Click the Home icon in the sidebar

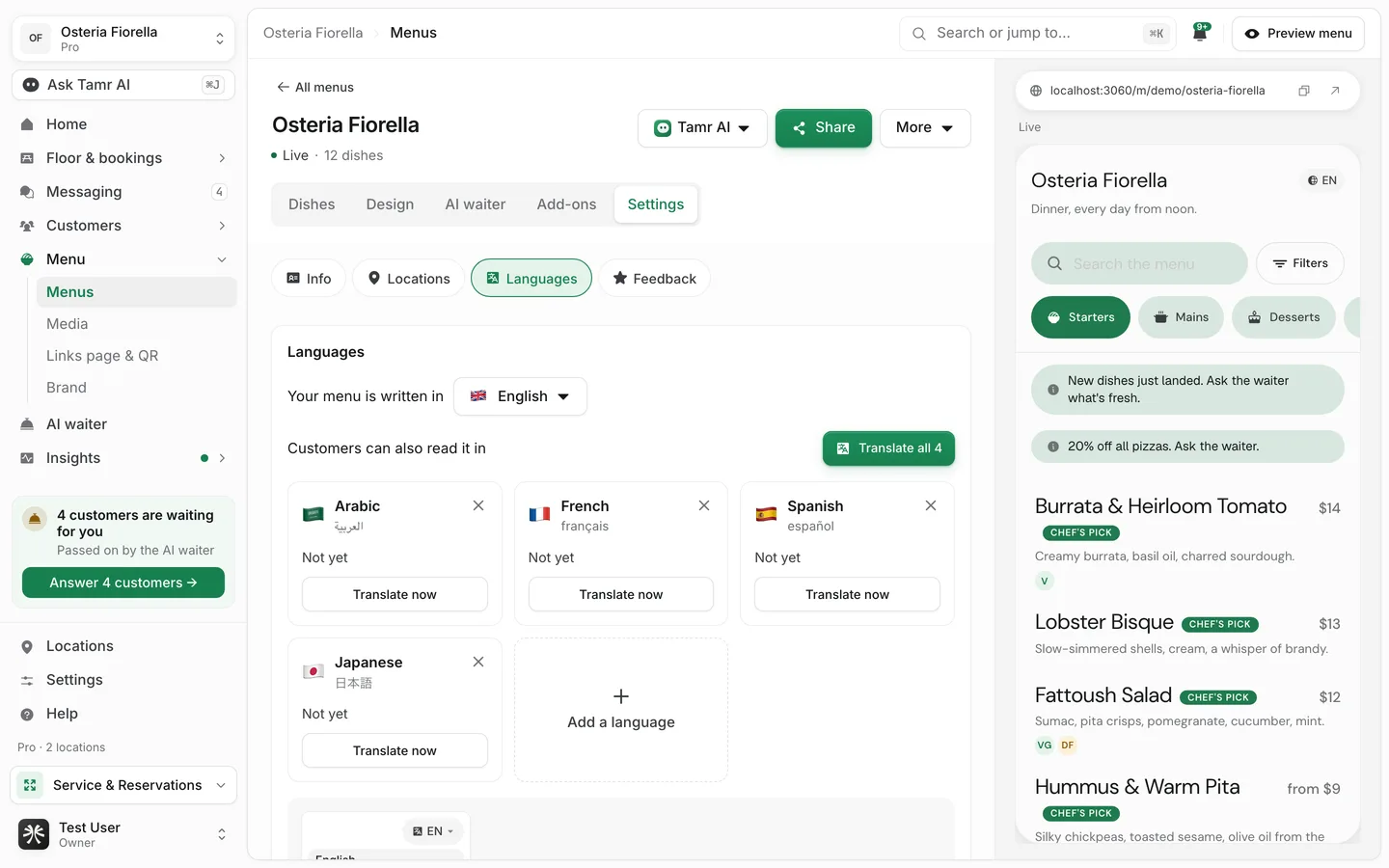(x=27, y=124)
